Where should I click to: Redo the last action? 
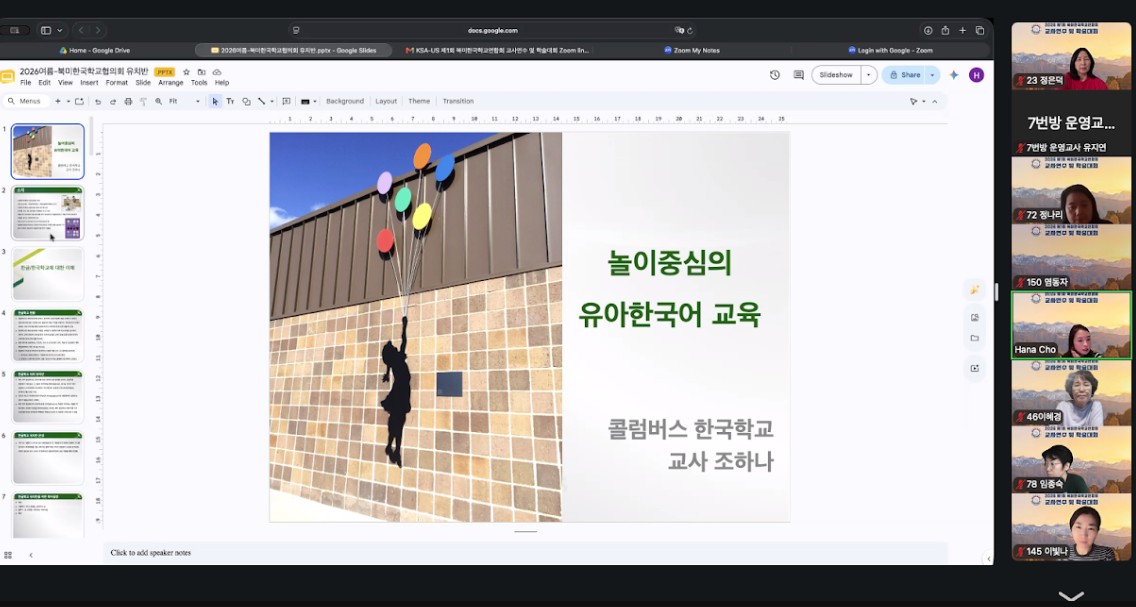[113, 101]
